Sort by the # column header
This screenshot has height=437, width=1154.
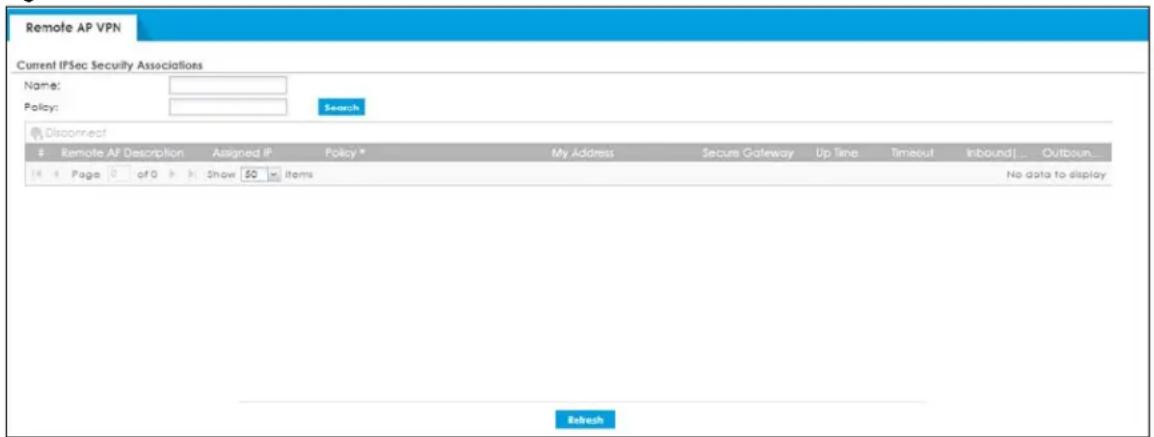[x=42, y=153]
